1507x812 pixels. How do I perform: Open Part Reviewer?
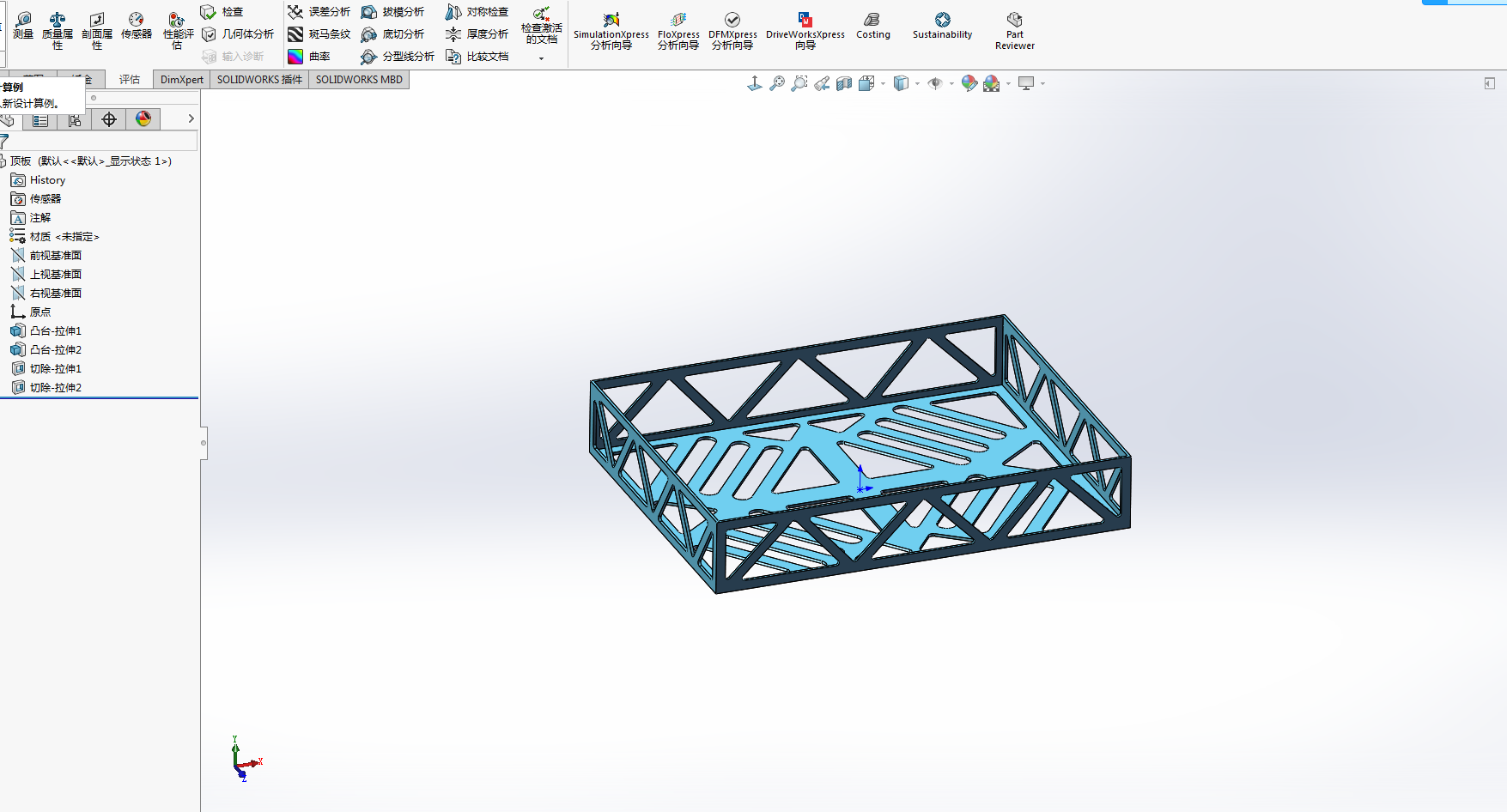[1015, 30]
